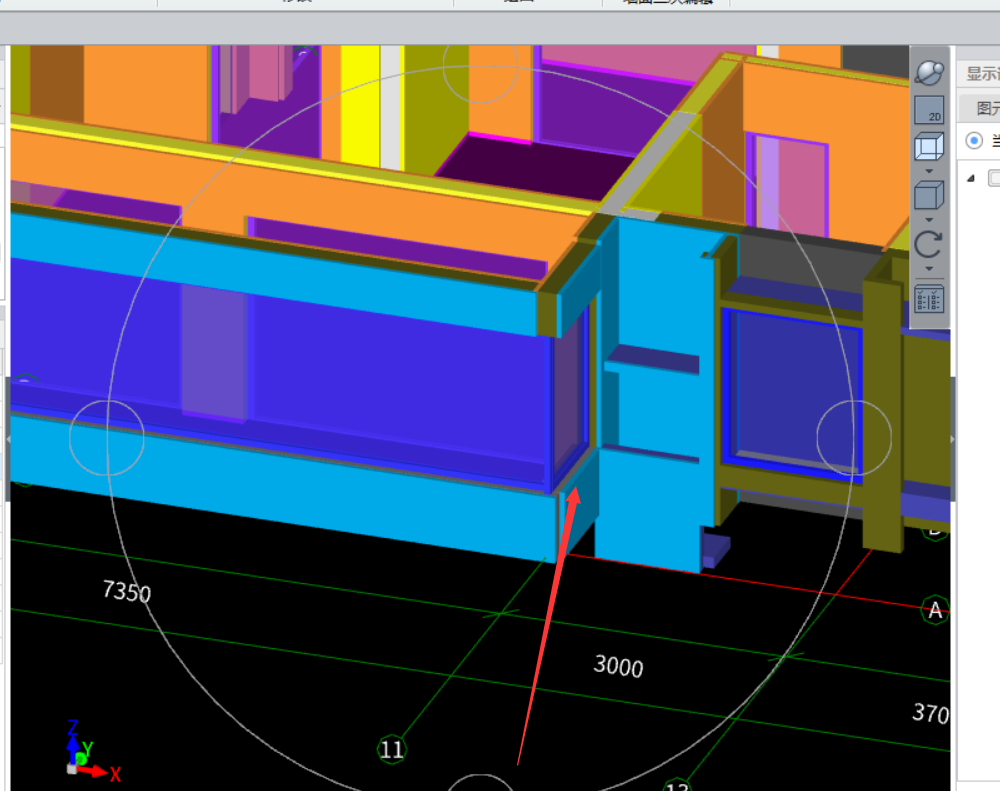Click the 7350 dimension text
1000x791 pixels.
coord(127,591)
